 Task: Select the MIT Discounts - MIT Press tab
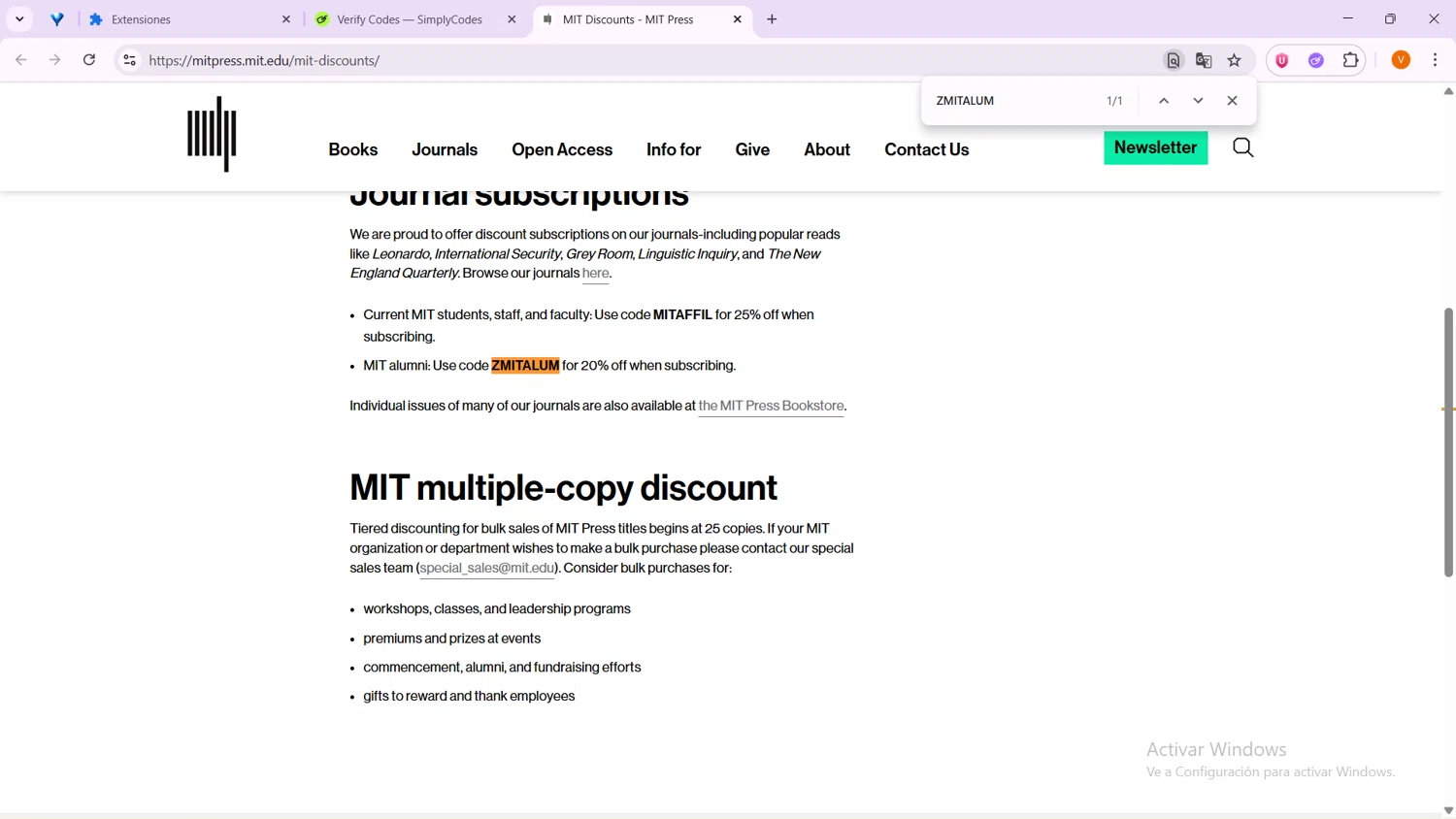tap(643, 19)
